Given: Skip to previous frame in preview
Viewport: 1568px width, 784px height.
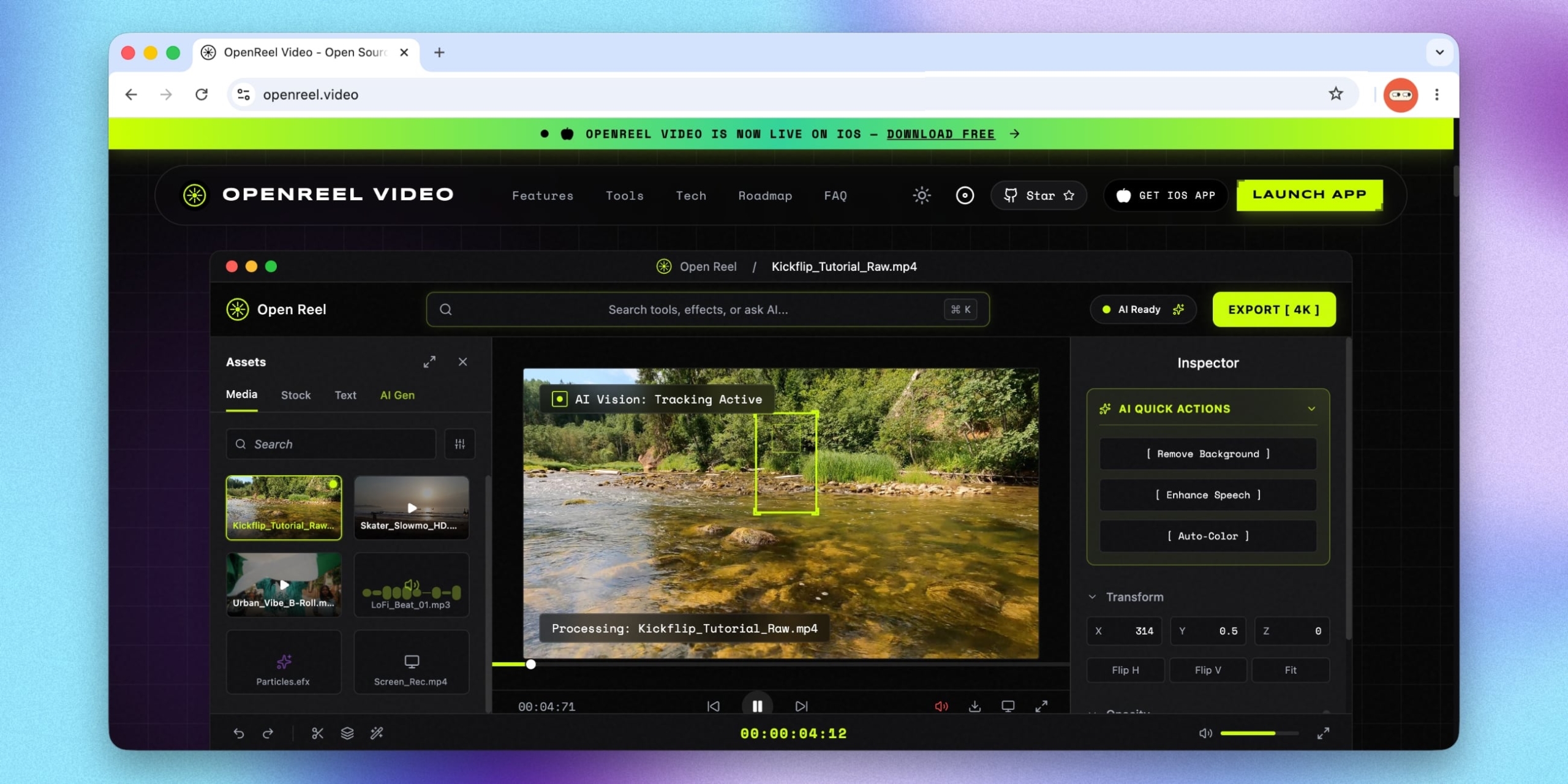Looking at the screenshot, I should 714,706.
